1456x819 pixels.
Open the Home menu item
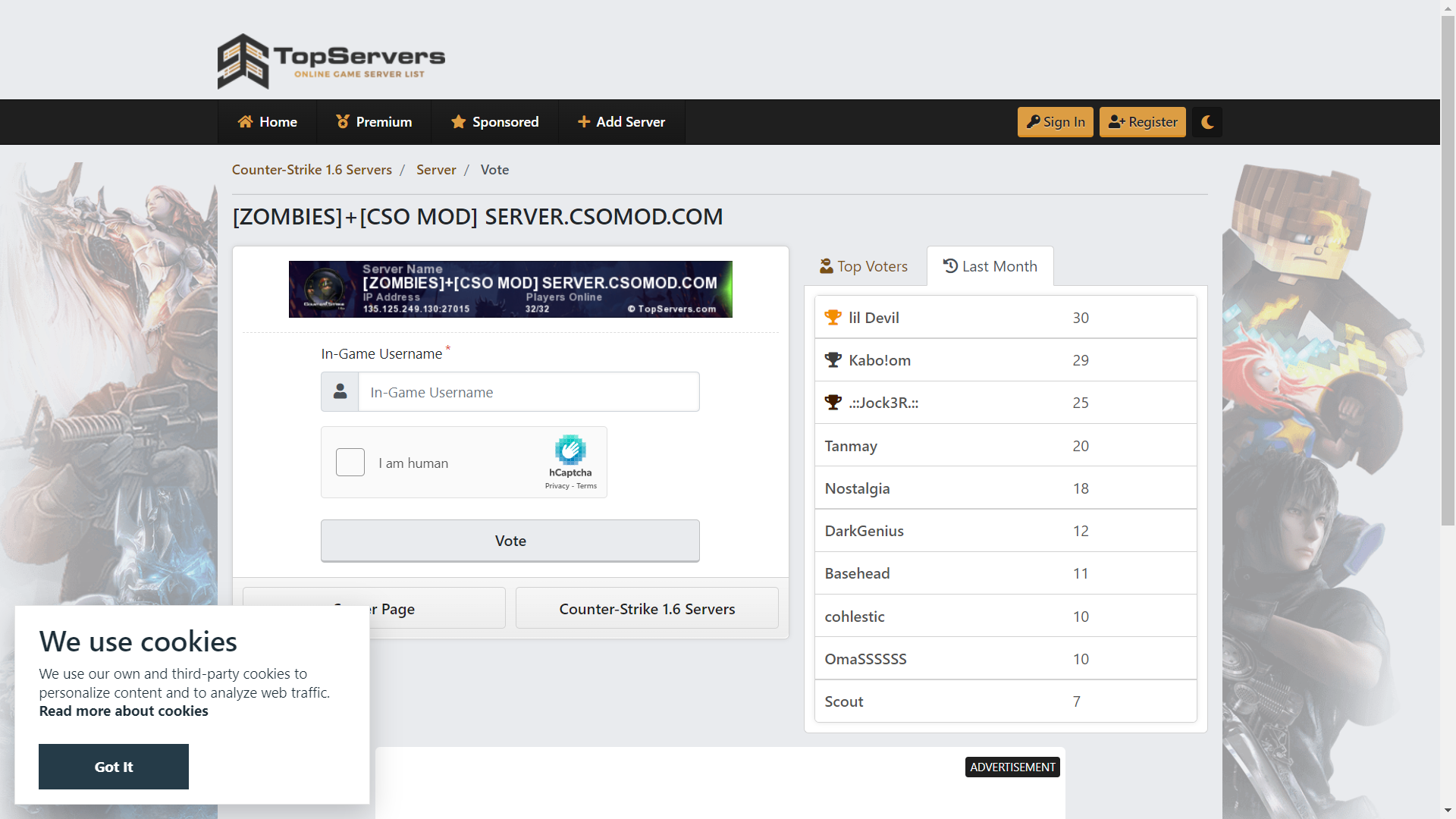click(x=267, y=122)
